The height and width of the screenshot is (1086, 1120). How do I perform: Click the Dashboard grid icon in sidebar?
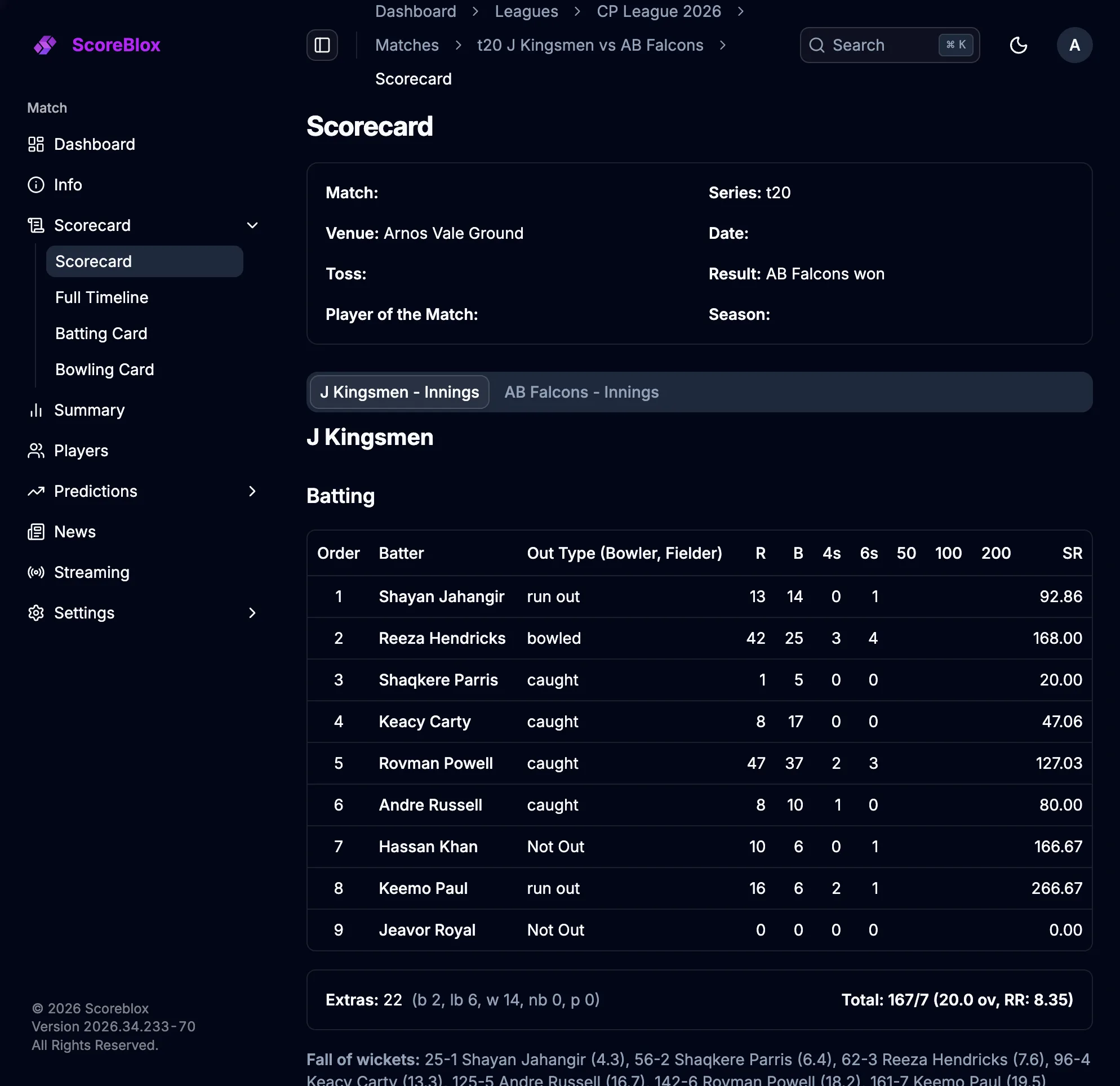[x=36, y=144]
